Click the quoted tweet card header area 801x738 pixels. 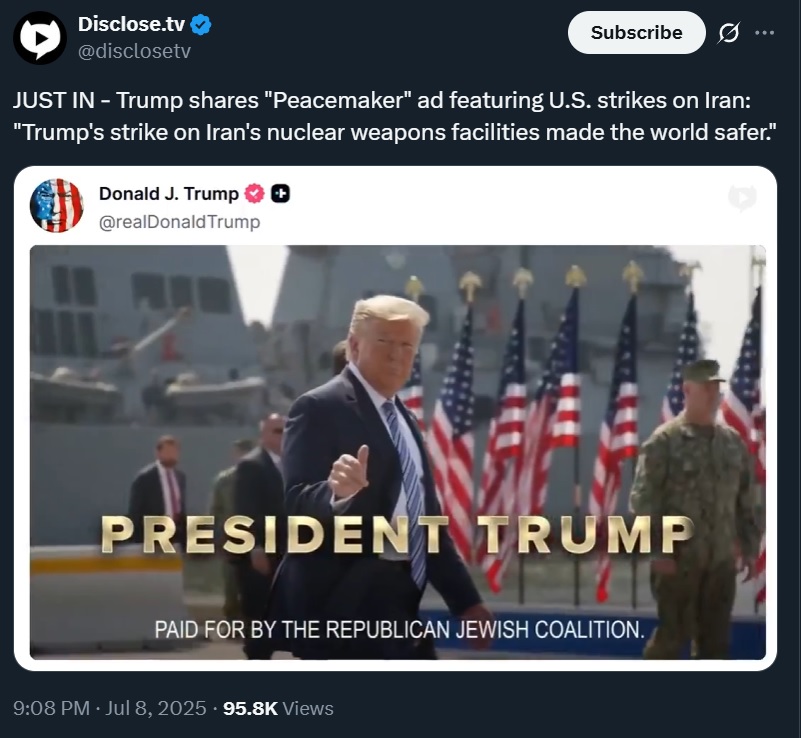(x=395, y=206)
